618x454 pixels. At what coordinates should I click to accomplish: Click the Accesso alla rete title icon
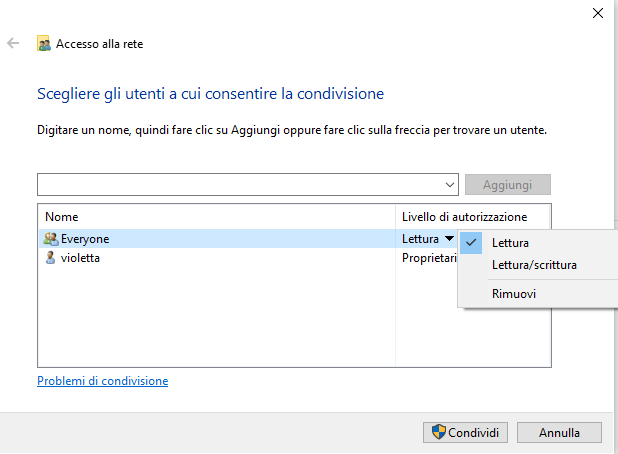coord(44,44)
